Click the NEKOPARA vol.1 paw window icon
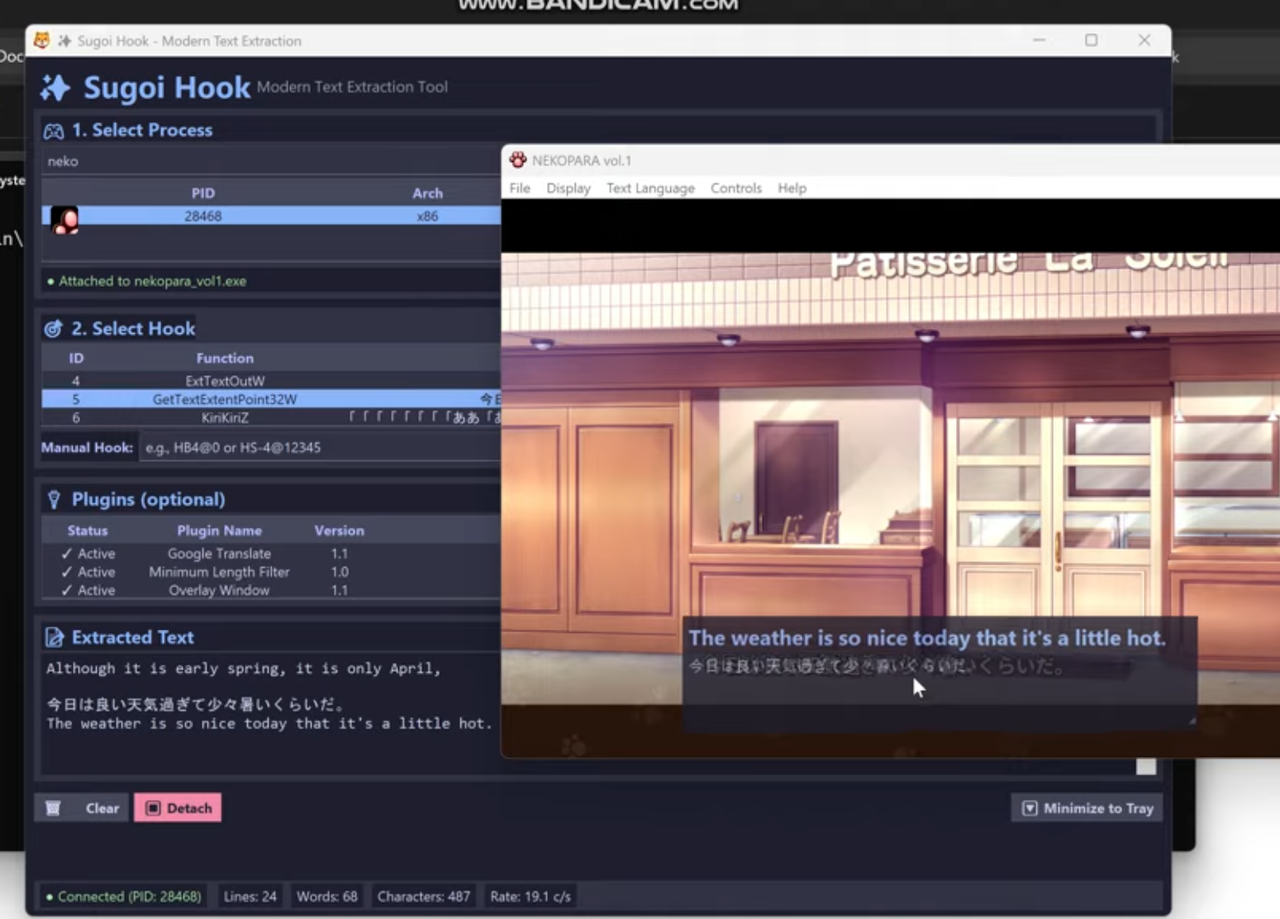The image size is (1280, 919). pos(517,160)
